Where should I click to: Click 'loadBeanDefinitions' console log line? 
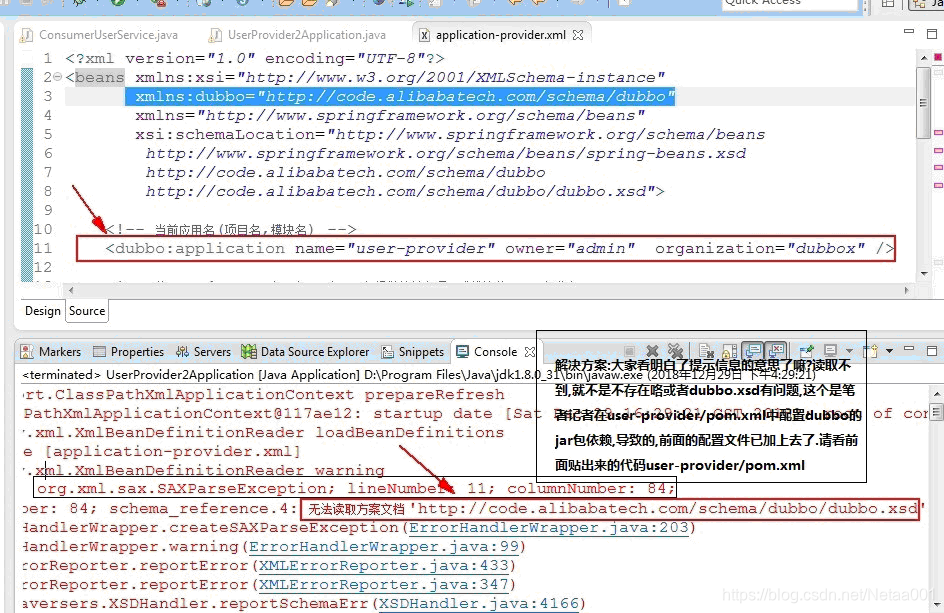point(264,433)
